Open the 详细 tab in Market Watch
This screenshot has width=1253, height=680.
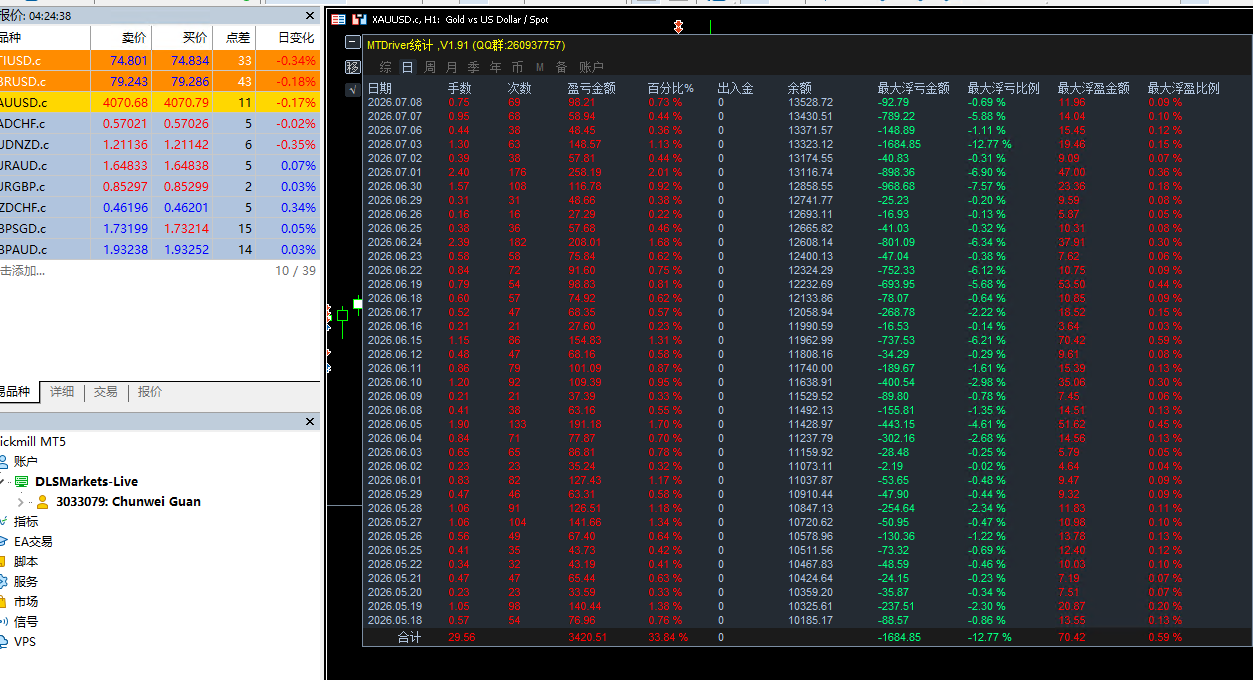[62, 392]
